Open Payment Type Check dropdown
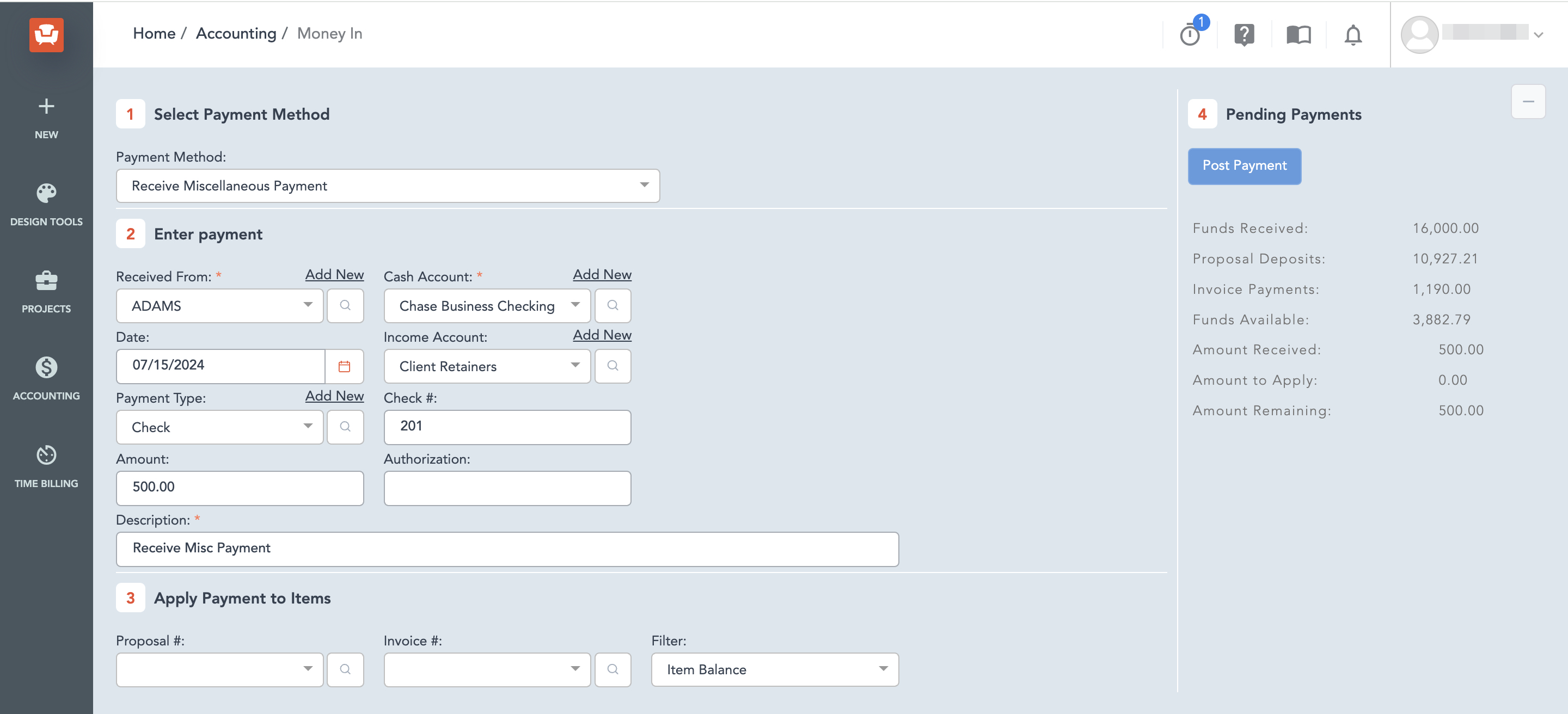 219,426
